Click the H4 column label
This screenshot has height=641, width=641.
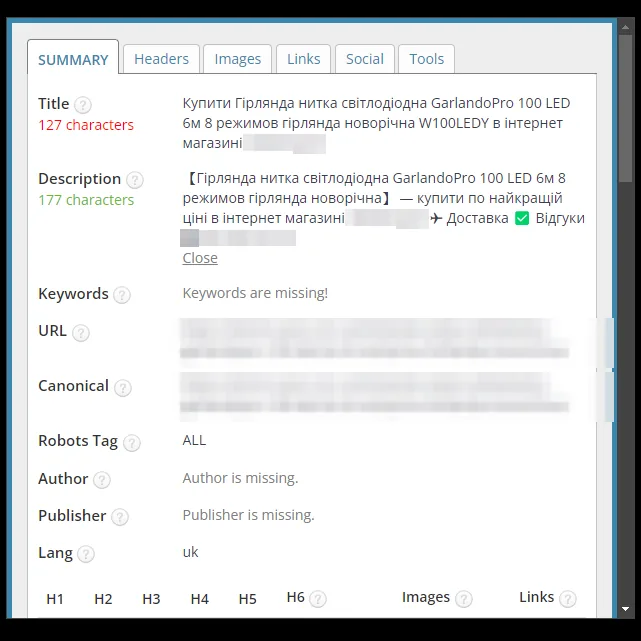point(199,599)
